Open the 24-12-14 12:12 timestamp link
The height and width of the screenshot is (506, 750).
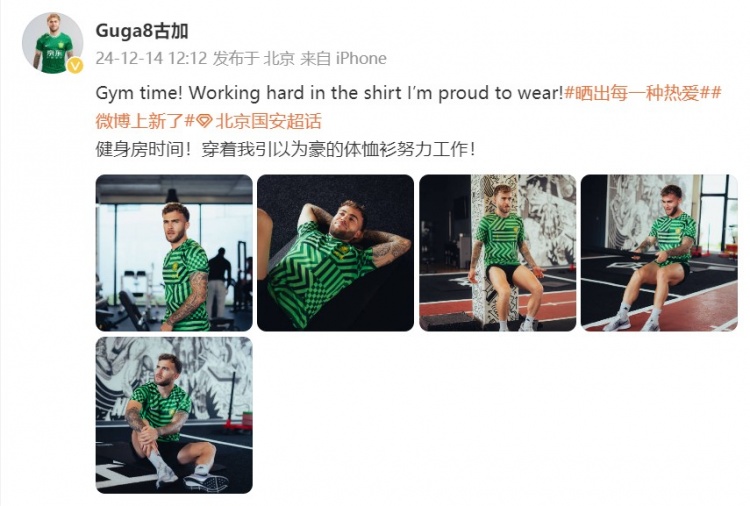click(x=151, y=58)
